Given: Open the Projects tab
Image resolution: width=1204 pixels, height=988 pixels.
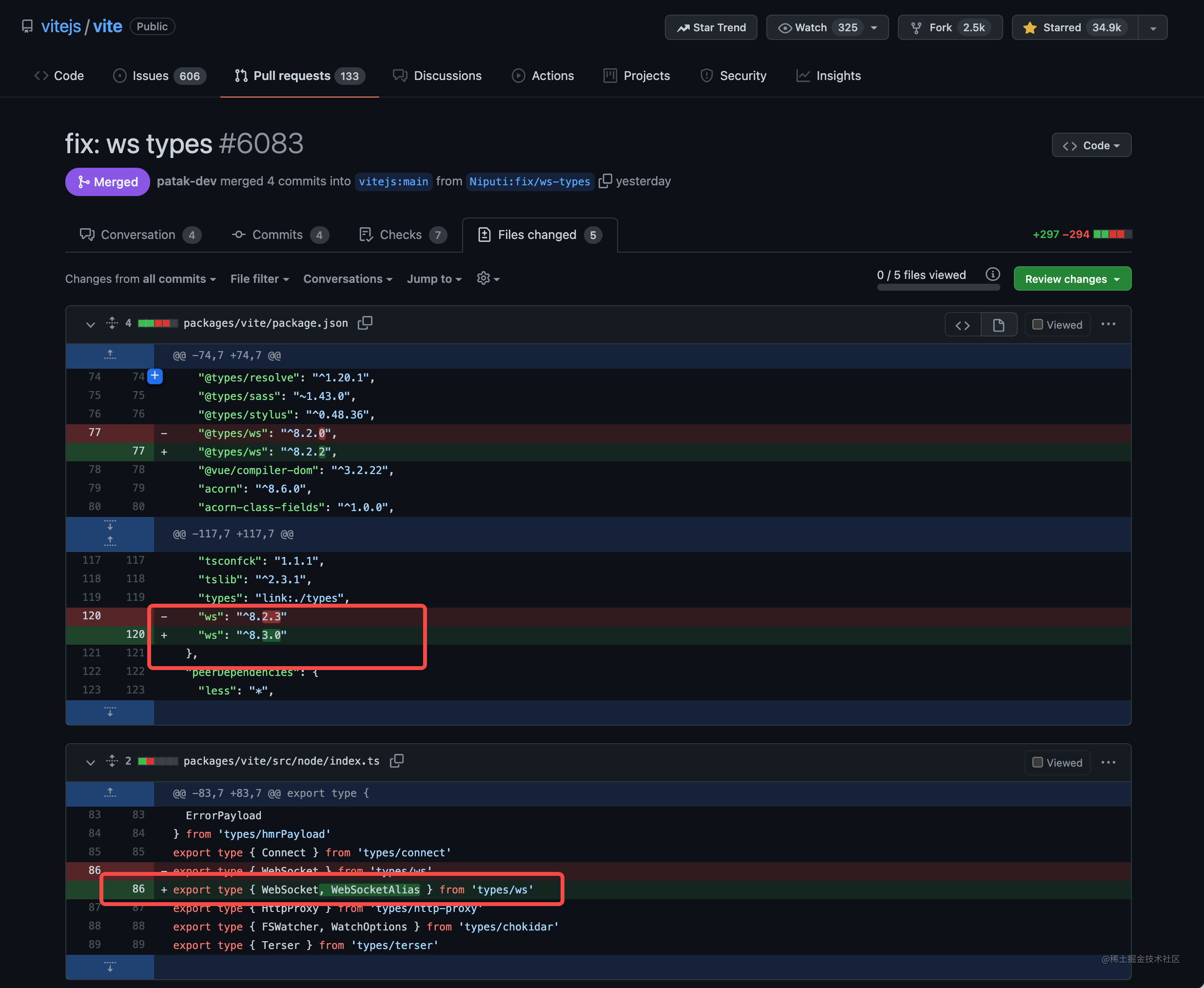Looking at the screenshot, I should [x=637, y=76].
